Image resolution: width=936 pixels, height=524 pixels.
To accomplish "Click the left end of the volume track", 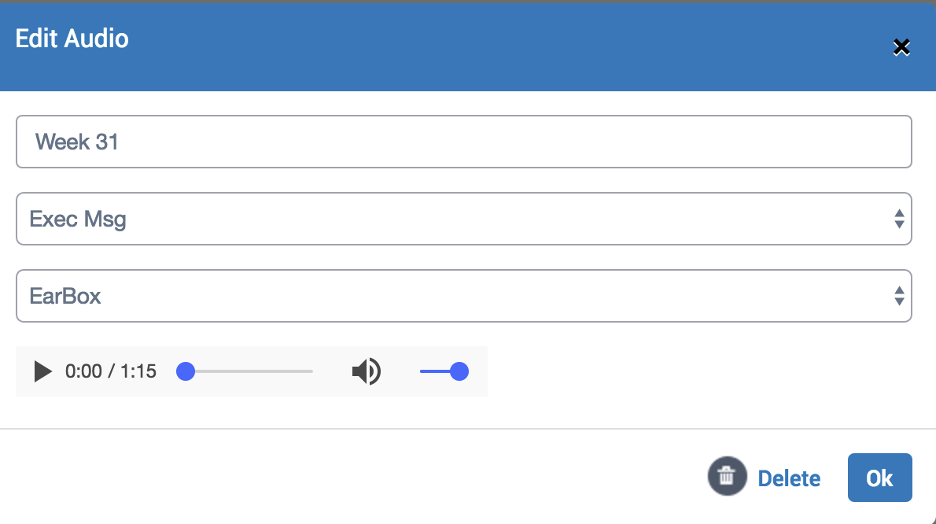I will [x=422, y=371].
